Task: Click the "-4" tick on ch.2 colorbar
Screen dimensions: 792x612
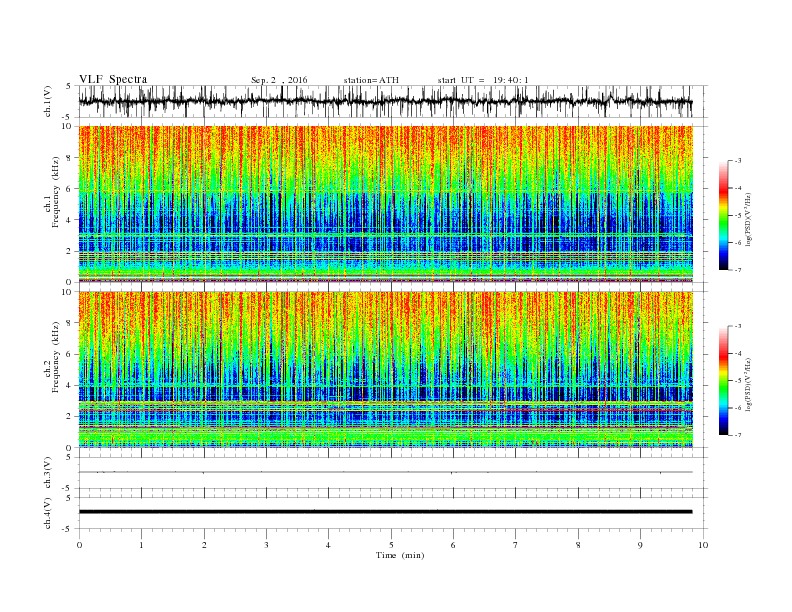Action: tap(737, 353)
